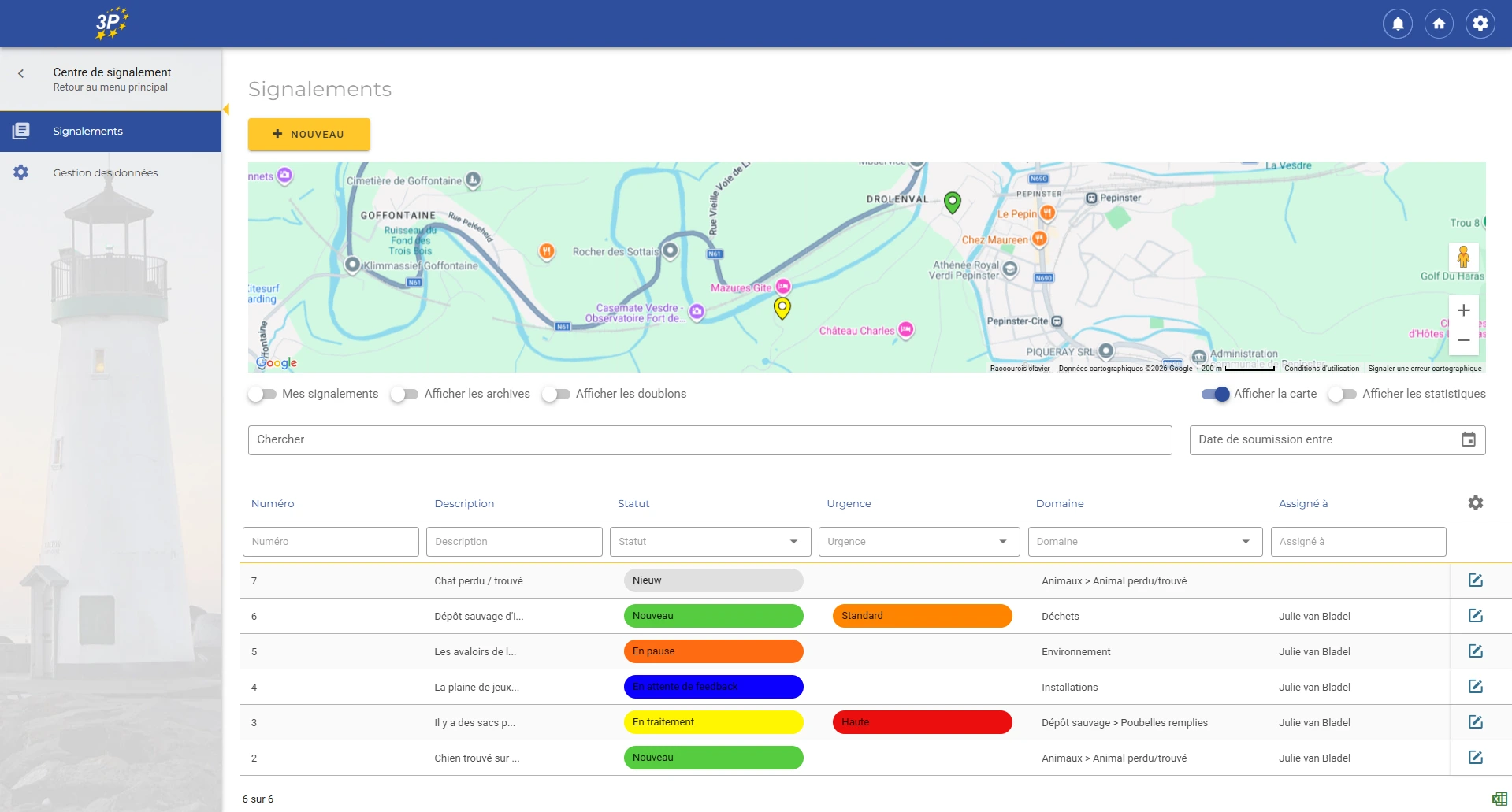Click the yellow map marker pin
This screenshot has height=812, width=1512.
pos(782,307)
